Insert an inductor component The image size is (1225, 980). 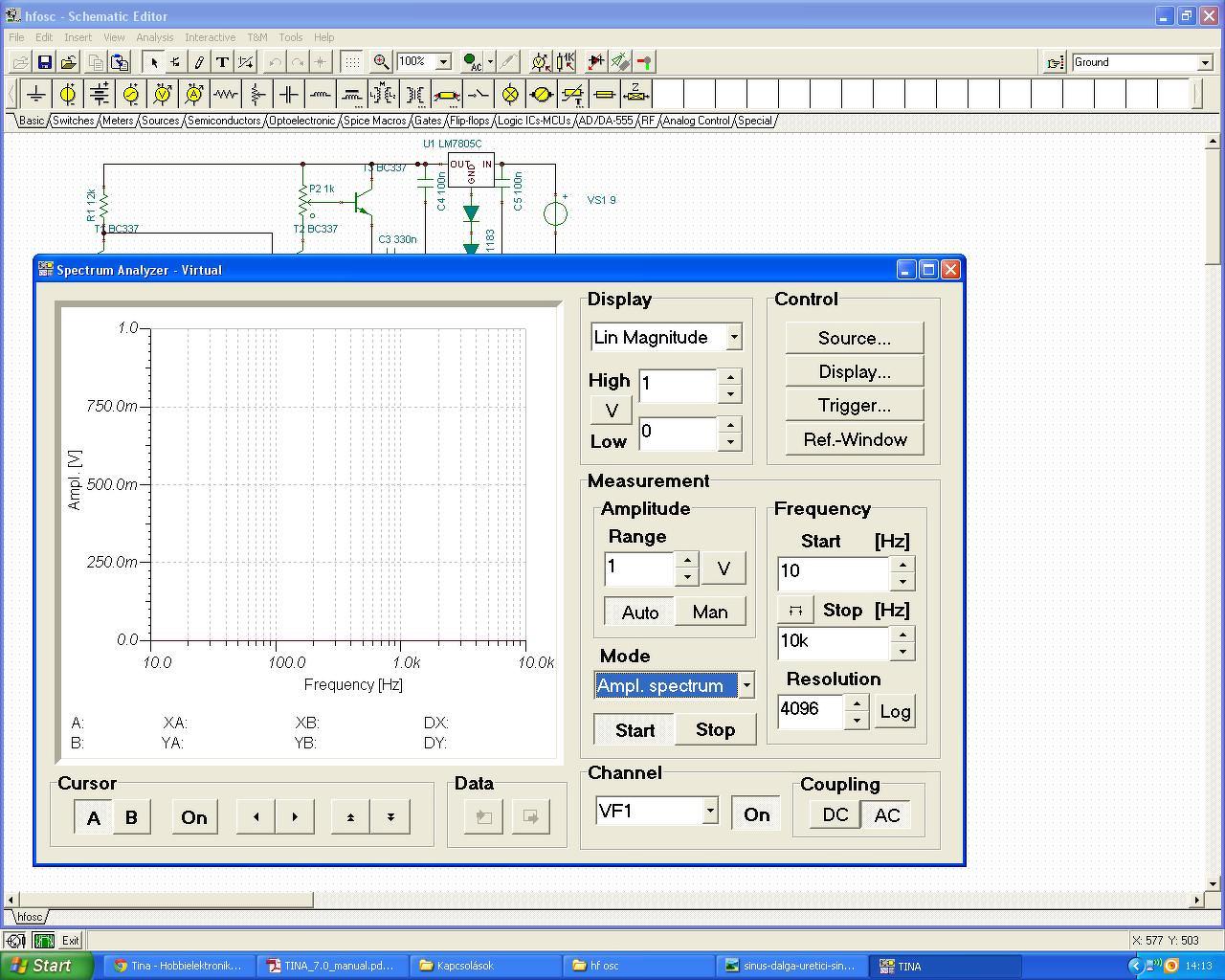click(x=321, y=94)
